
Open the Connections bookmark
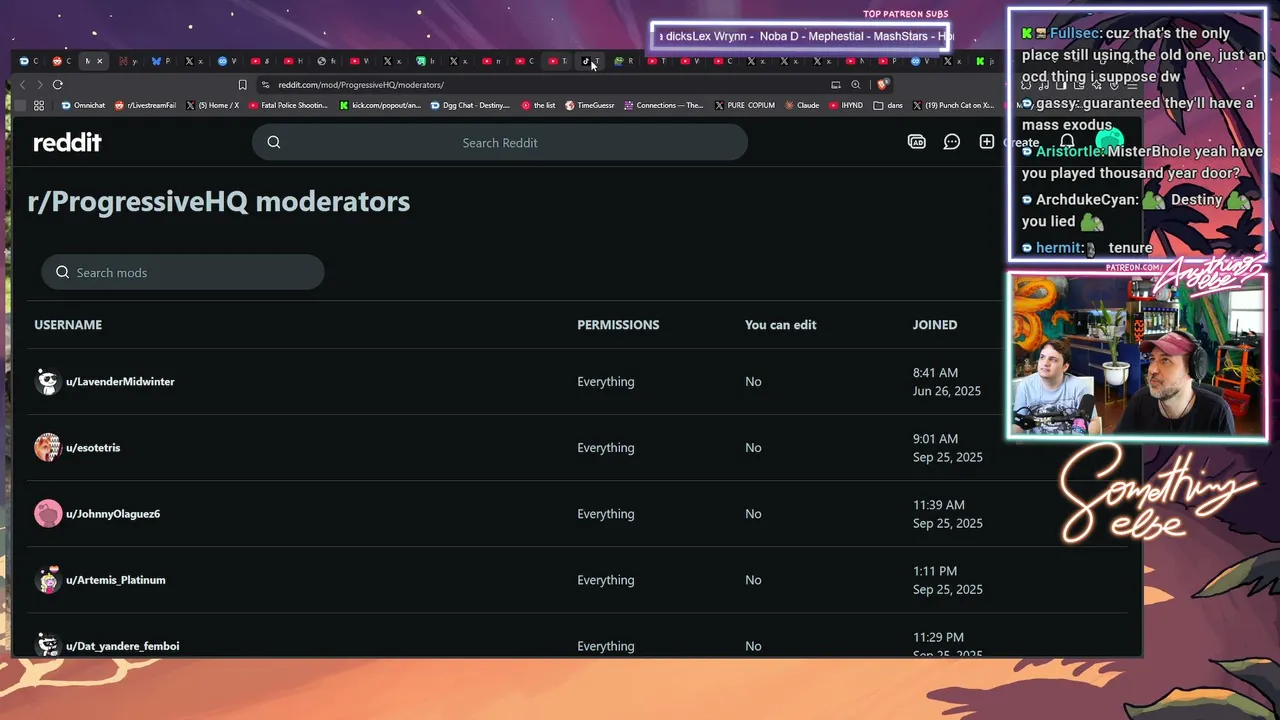[664, 105]
